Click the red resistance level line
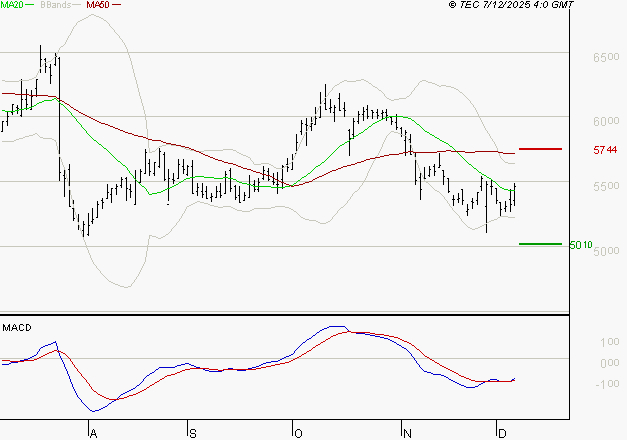Viewport: 627px width, 440px height. coord(540,149)
